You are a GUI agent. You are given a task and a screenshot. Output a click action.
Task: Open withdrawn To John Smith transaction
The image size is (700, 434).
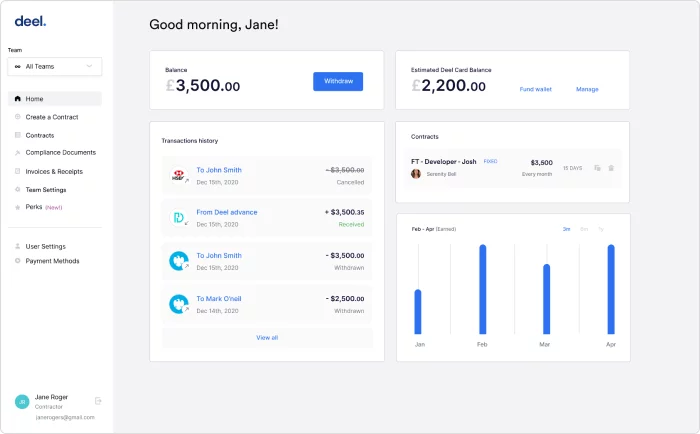(x=267, y=261)
